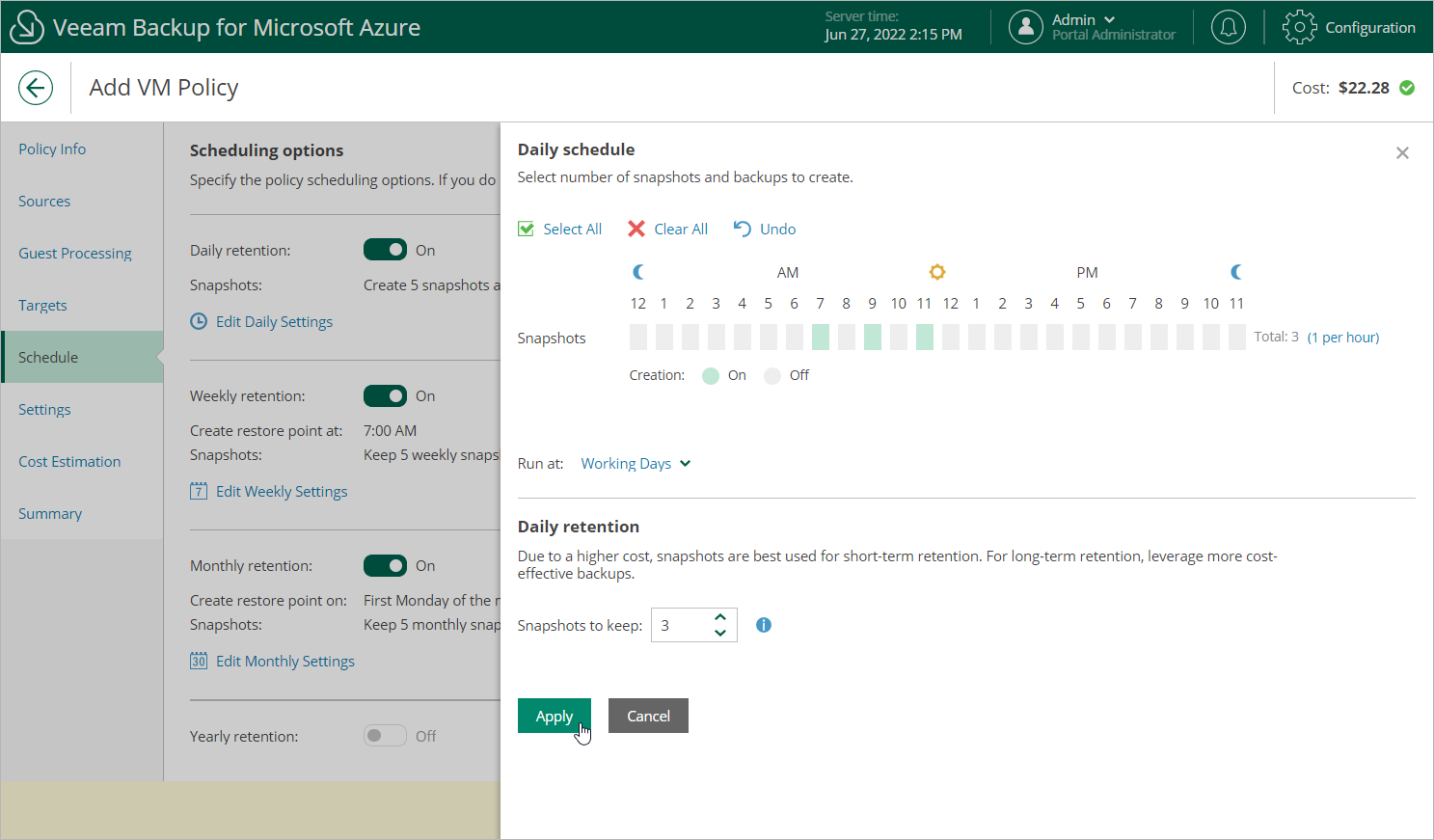Click the Undo arrow icon

tap(742, 229)
